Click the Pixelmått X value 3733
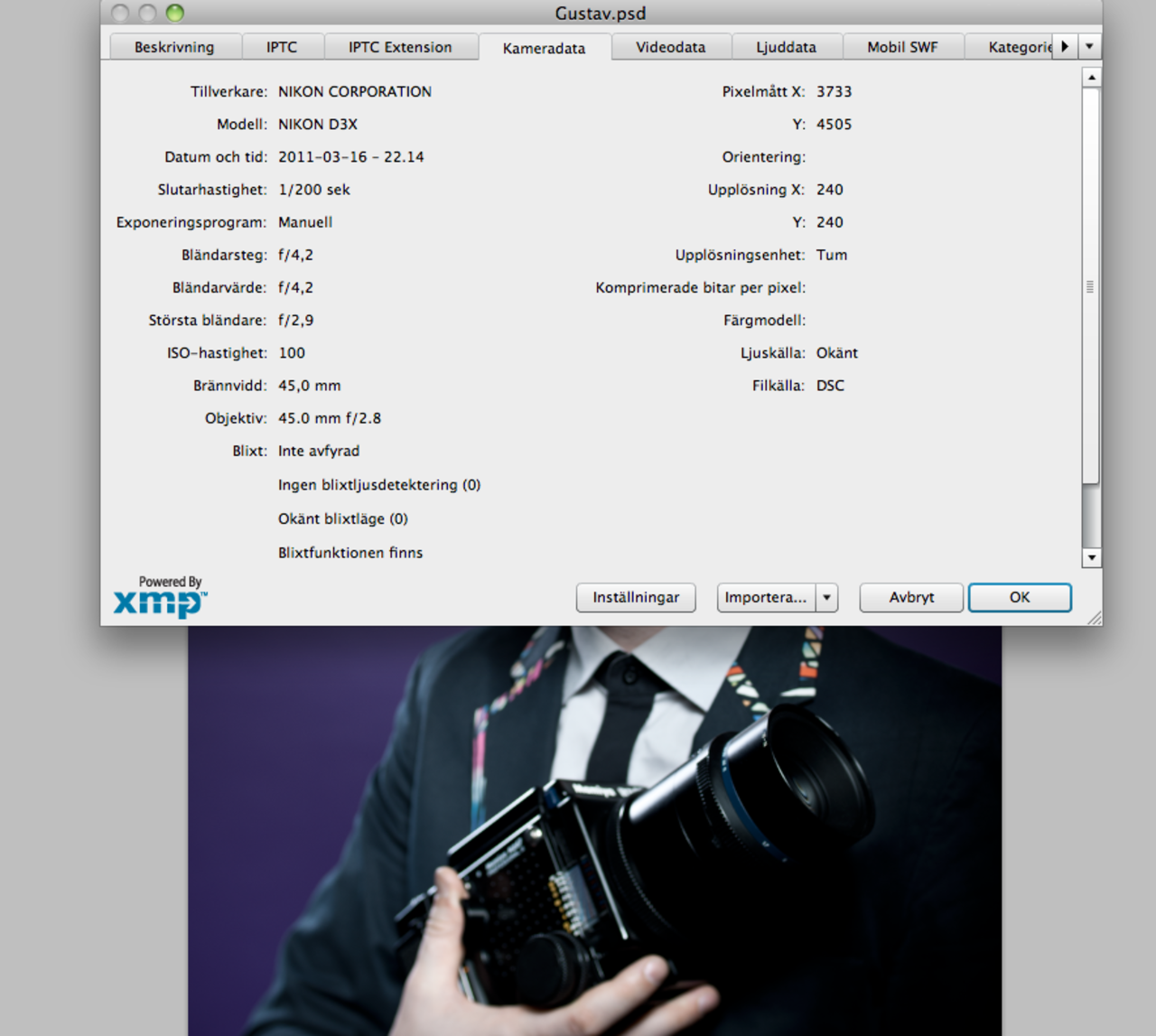 (x=834, y=91)
